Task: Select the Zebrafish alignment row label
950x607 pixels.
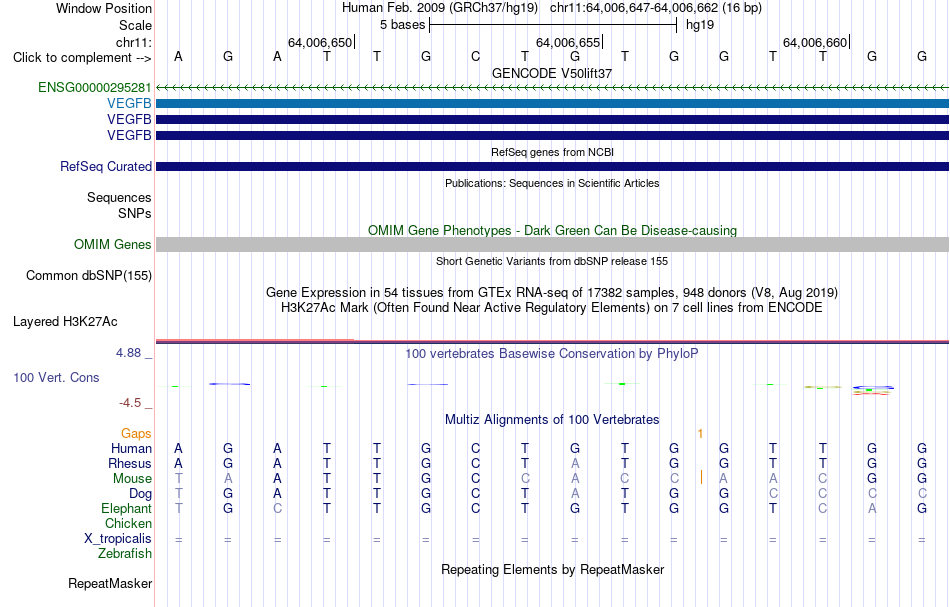Action: 125,553
